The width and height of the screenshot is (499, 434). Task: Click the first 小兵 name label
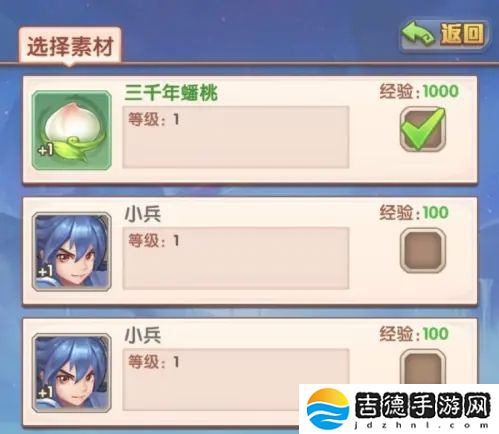143,214
